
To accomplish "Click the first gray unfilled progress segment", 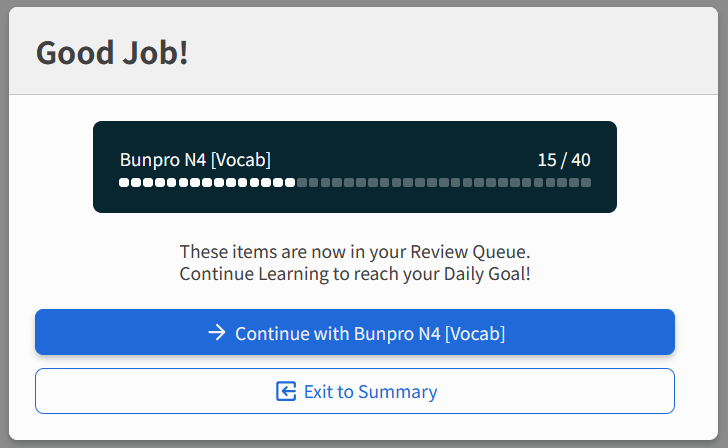I will click(x=302, y=183).
